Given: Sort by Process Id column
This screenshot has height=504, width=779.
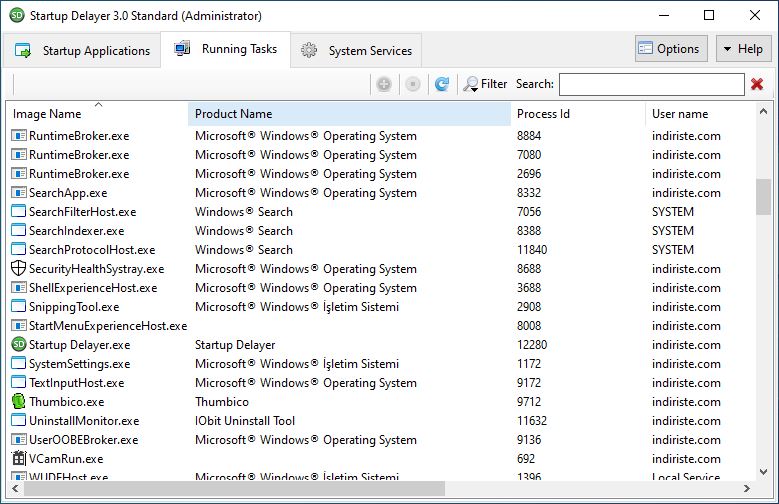Looking at the screenshot, I should coord(578,114).
